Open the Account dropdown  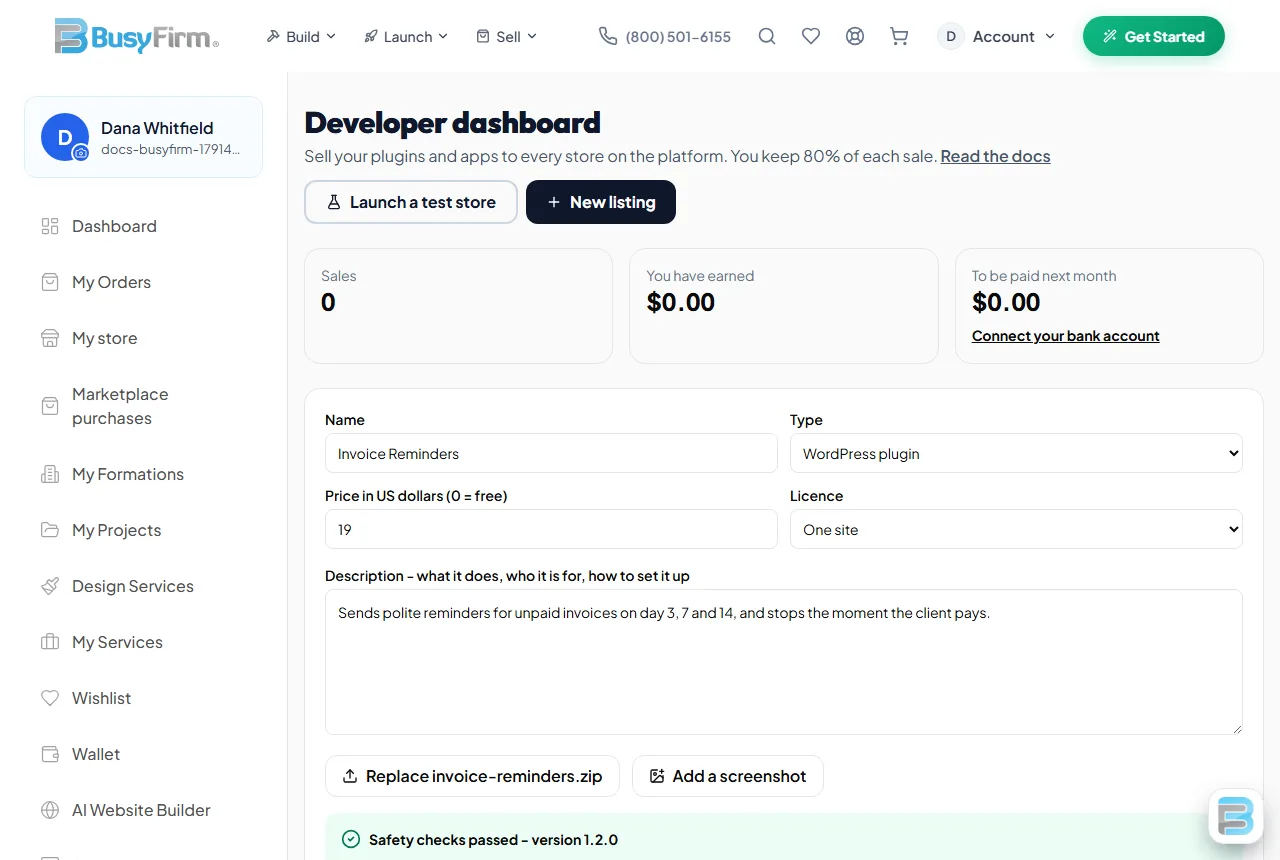point(997,36)
